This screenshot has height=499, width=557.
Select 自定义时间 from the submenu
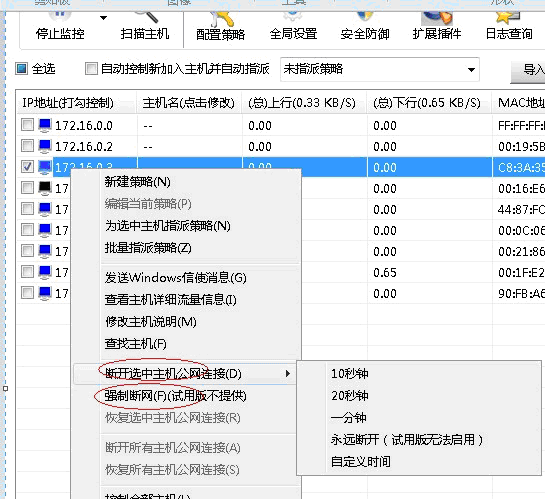pyautogui.click(x=361, y=462)
